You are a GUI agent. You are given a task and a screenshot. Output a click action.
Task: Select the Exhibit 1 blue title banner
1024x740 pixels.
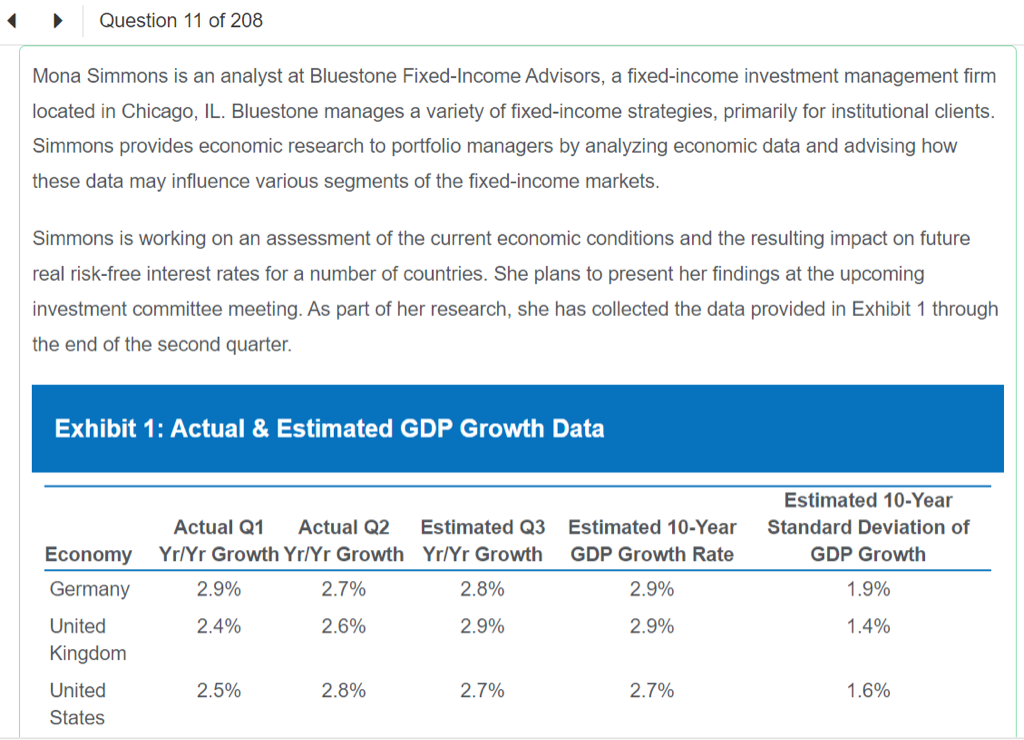[517, 429]
